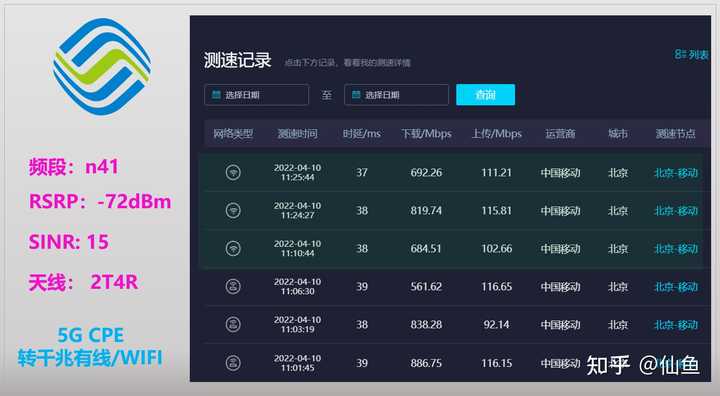Click the 天线： 2T4R label
The image size is (720, 396).
click(83, 282)
